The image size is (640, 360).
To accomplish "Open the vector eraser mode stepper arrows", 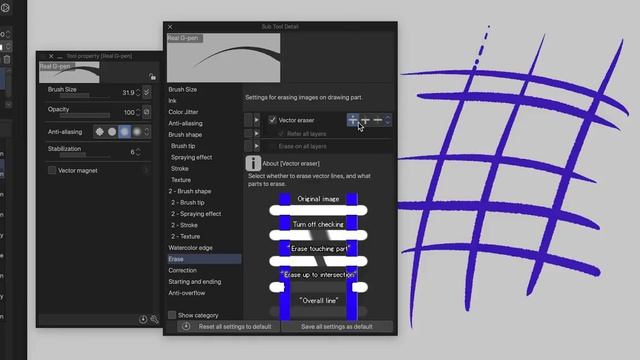I will coord(388,120).
